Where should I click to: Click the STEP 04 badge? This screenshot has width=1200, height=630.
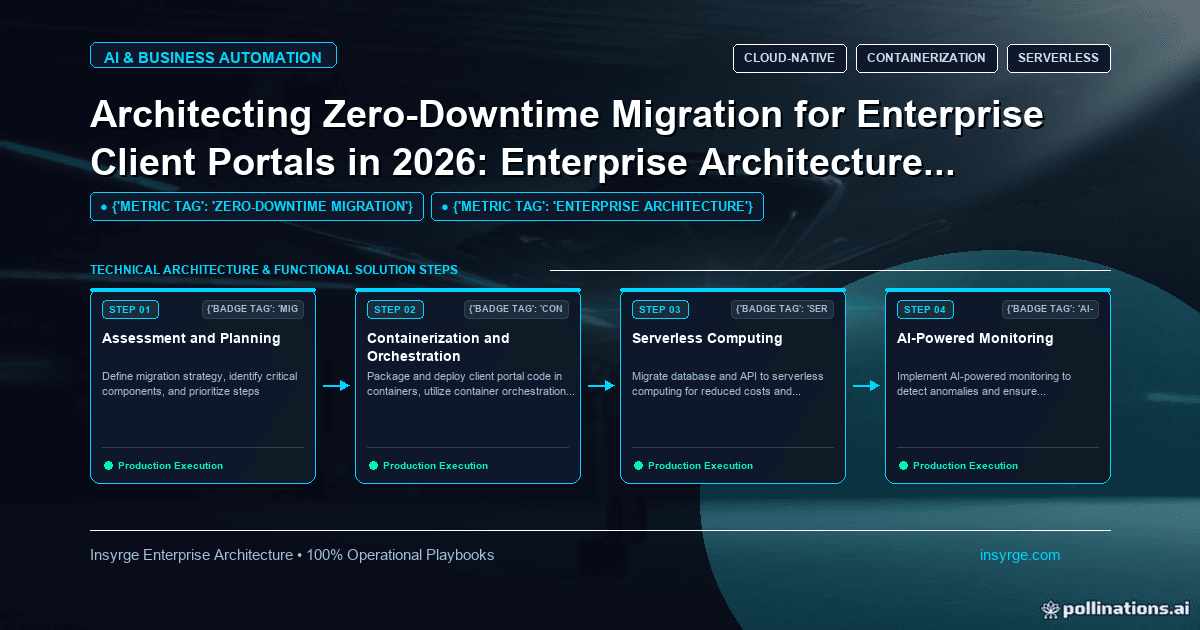tap(925, 309)
